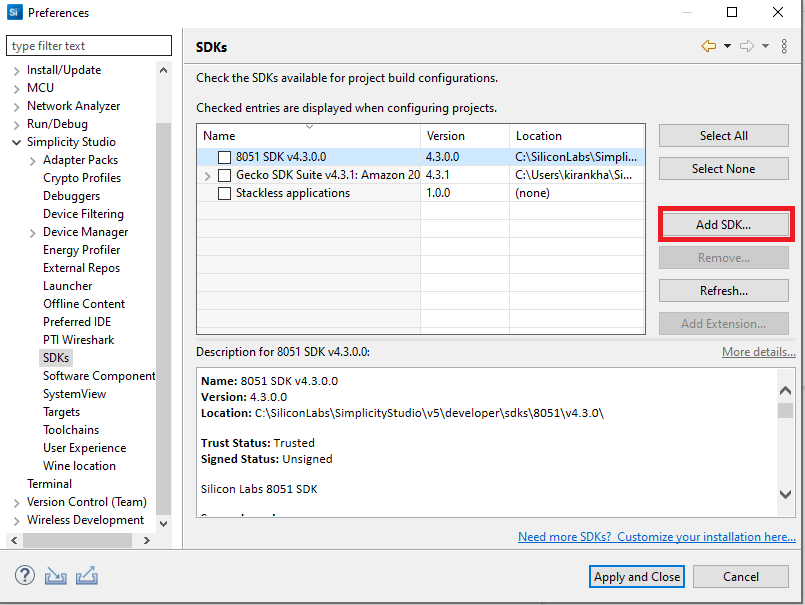Screen dimensions: 805x605
Task: Click the 8051 SDK location cell
Action: pos(576,157)
